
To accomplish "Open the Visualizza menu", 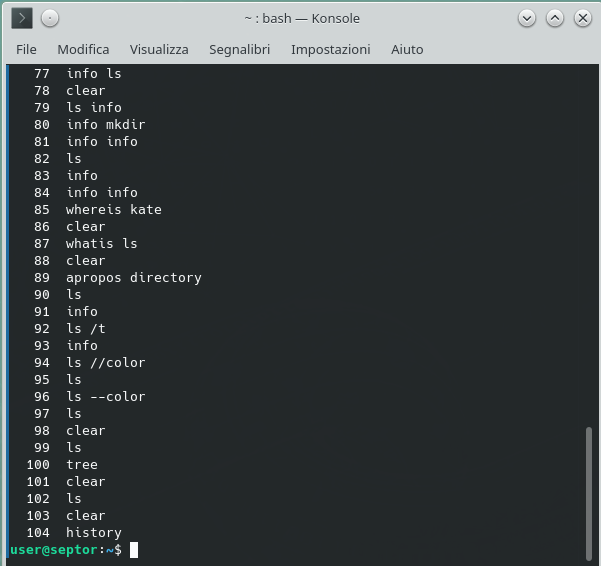I will (159, 49).
